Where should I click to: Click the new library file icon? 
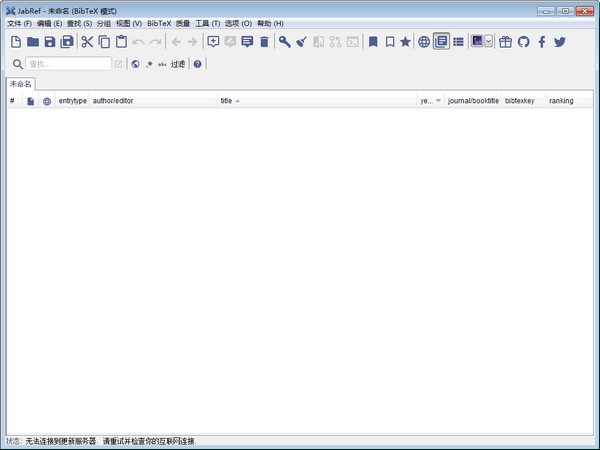[x=15, y=42]
